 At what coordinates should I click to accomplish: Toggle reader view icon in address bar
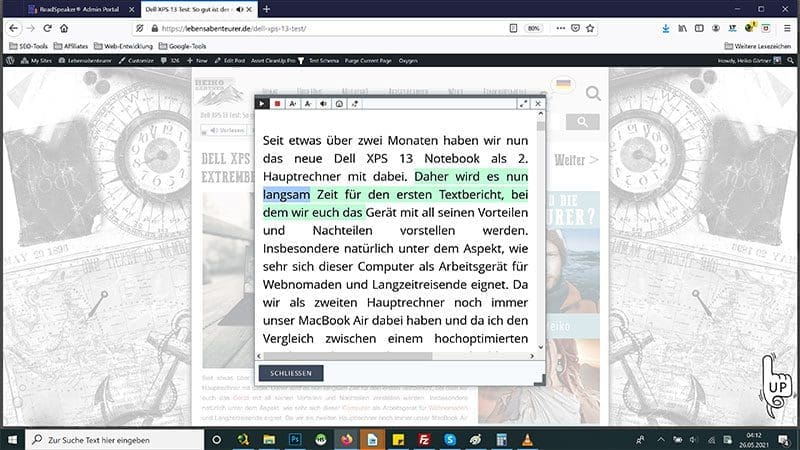tap(513, 28)
